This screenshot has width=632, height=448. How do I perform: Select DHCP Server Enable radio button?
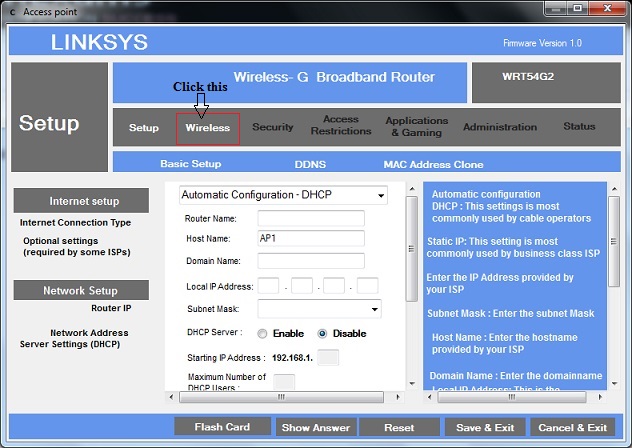[262, 334]
